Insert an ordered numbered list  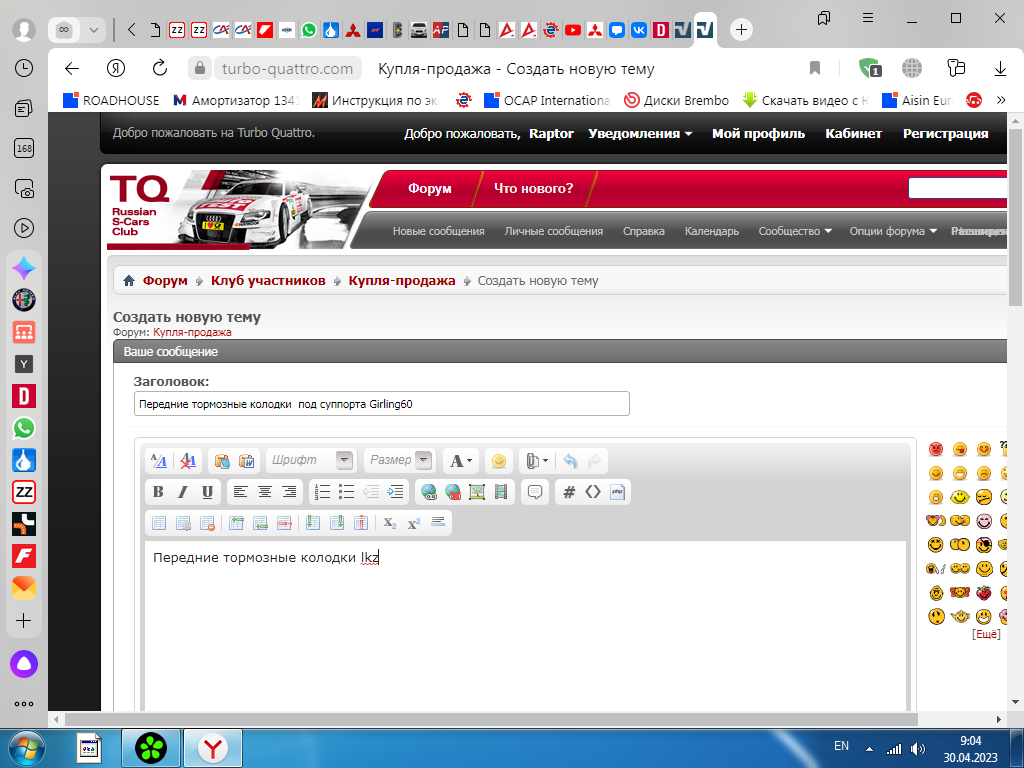[322, 492]
